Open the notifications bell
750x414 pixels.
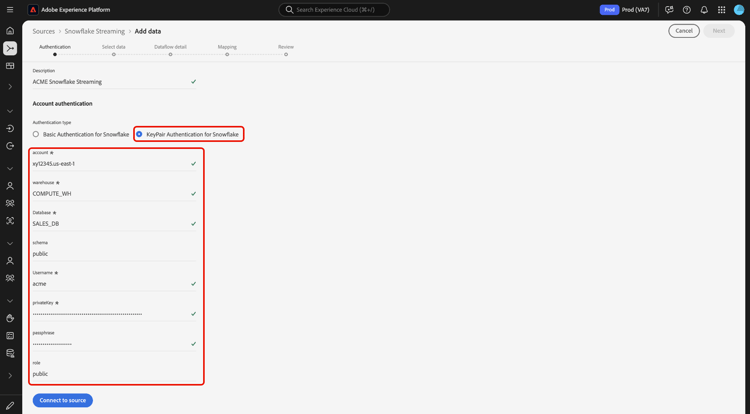[x=704, y=10]
